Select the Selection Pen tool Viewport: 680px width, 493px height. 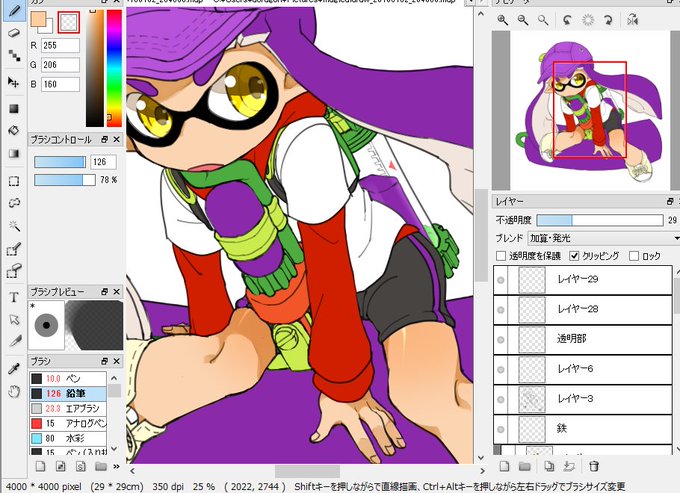(14, 249)
